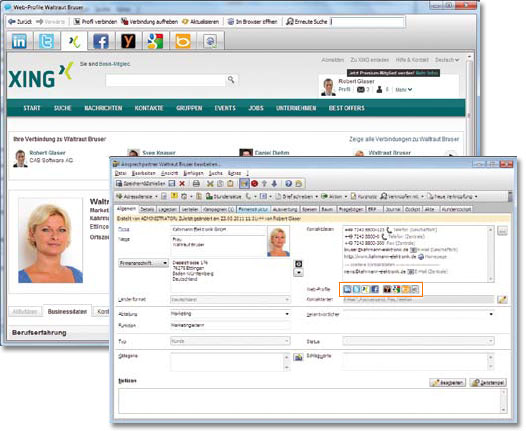Click the copy icon in contact editor toolbar

(220, 183)
